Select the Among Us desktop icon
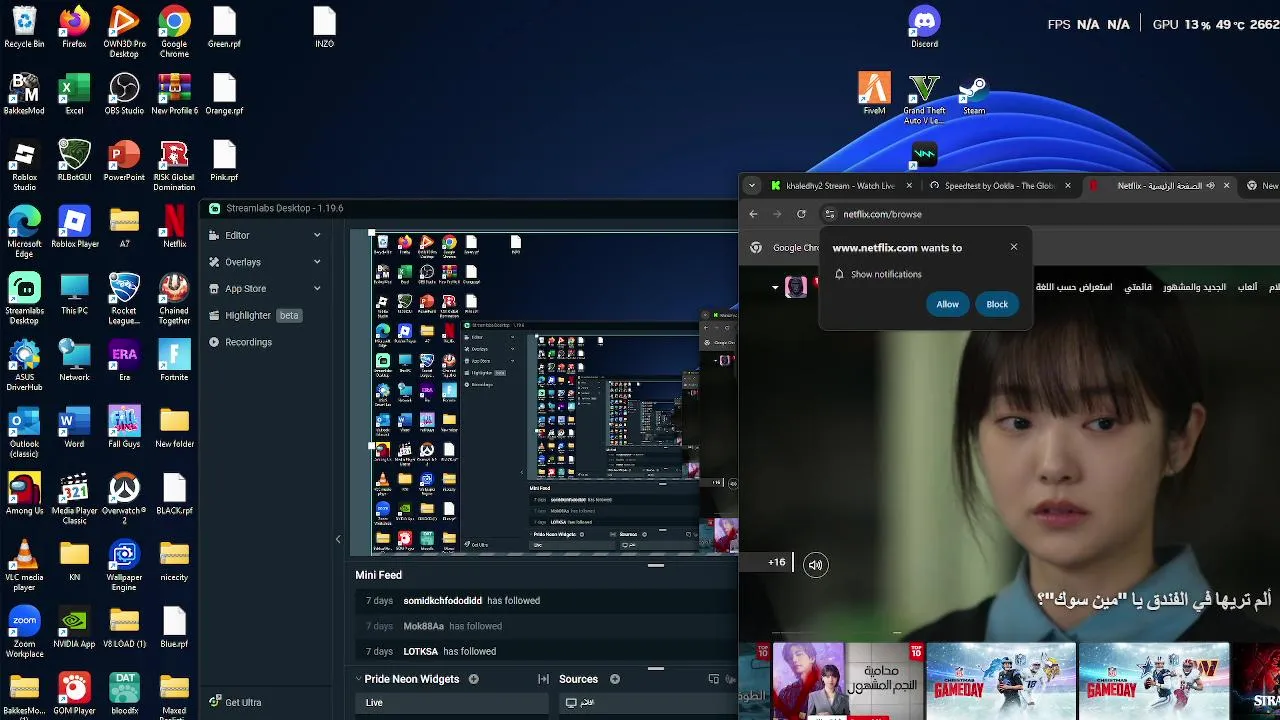Image resolution: width=1280 pixels, height=720 pixels. point(24,494)
